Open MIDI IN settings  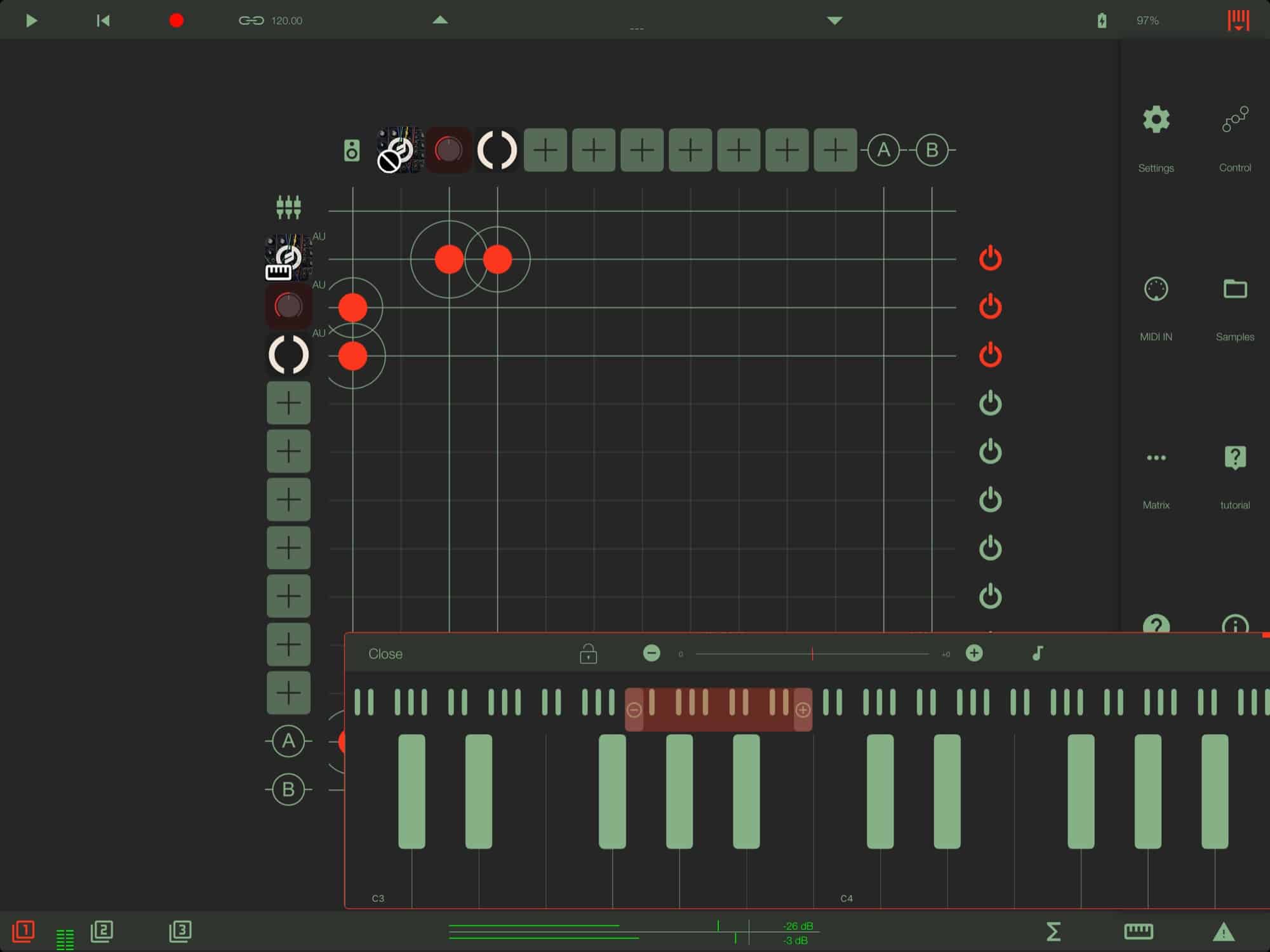pos(1156,289)
